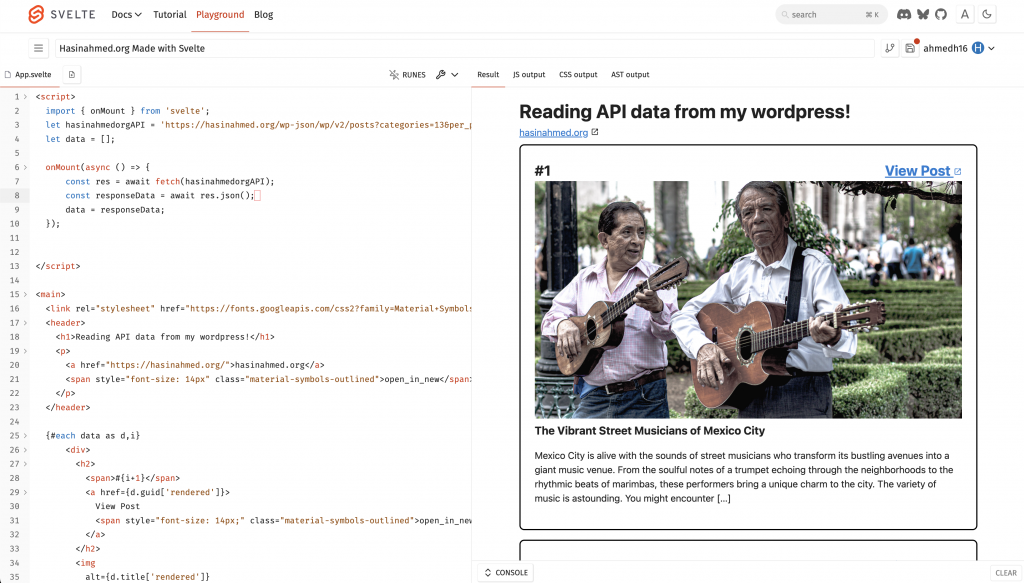Click the font 'A' settings icon
The image size is (1024, 583).
point(965,15)
